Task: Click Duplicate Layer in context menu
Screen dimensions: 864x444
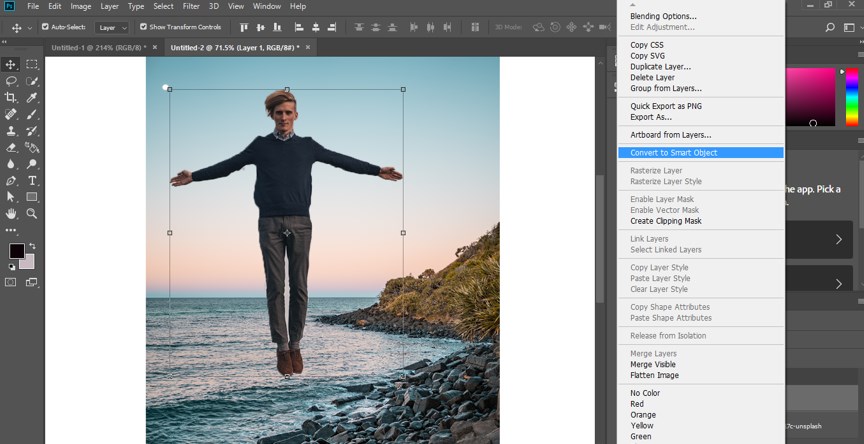Action: coord(660,67)
